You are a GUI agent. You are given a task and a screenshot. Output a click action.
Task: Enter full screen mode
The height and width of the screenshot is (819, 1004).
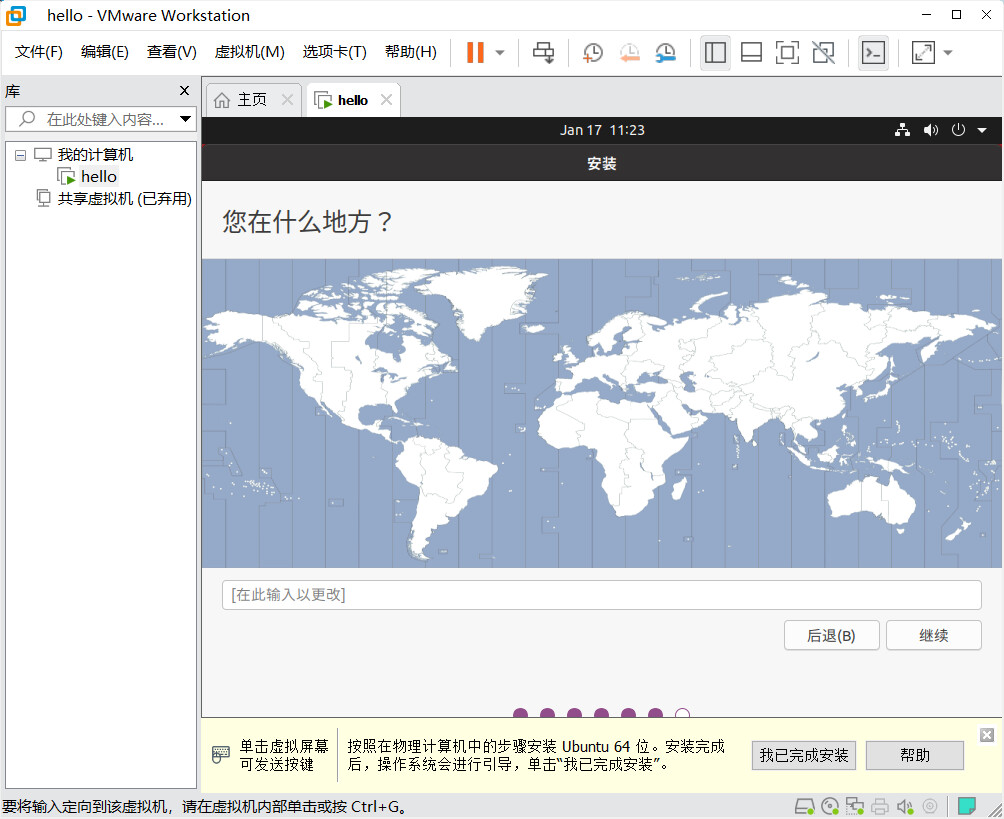787,53
